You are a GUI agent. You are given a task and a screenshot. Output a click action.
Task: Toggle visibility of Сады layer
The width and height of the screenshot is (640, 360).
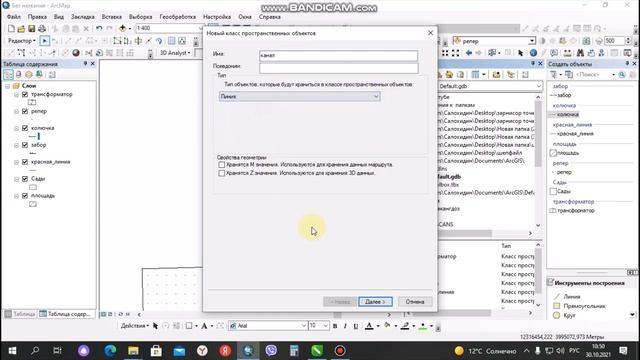pos(25,179)
